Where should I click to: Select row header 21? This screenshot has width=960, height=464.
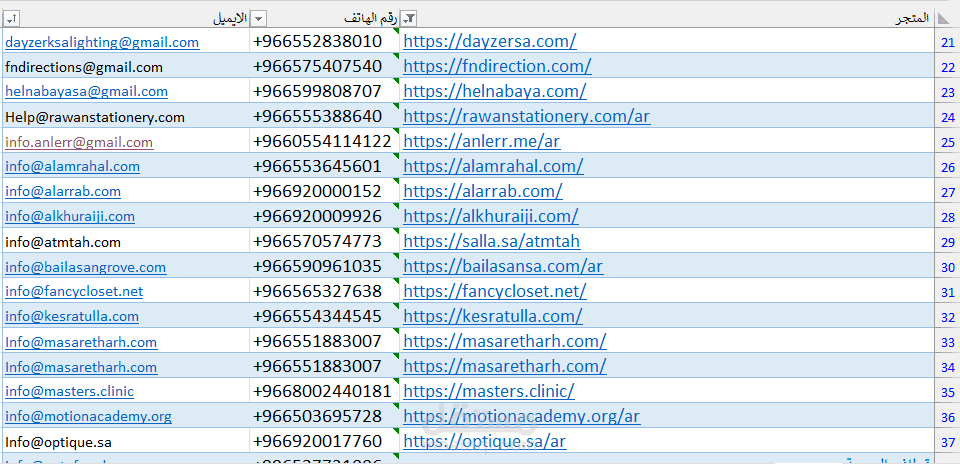pos(947,42)
